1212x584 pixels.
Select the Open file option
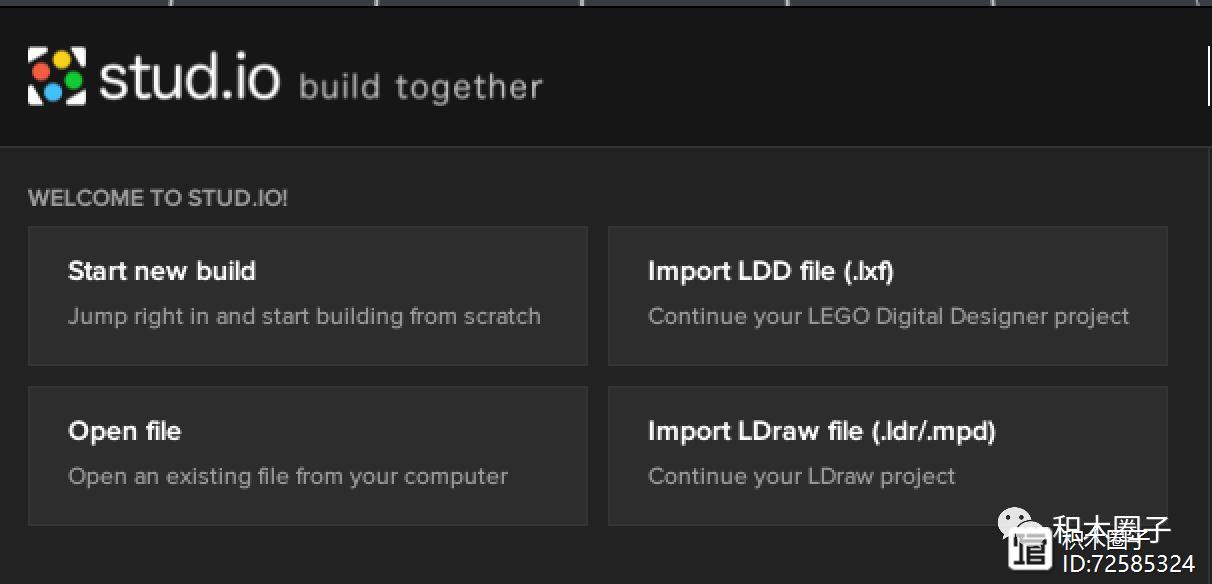124,431
